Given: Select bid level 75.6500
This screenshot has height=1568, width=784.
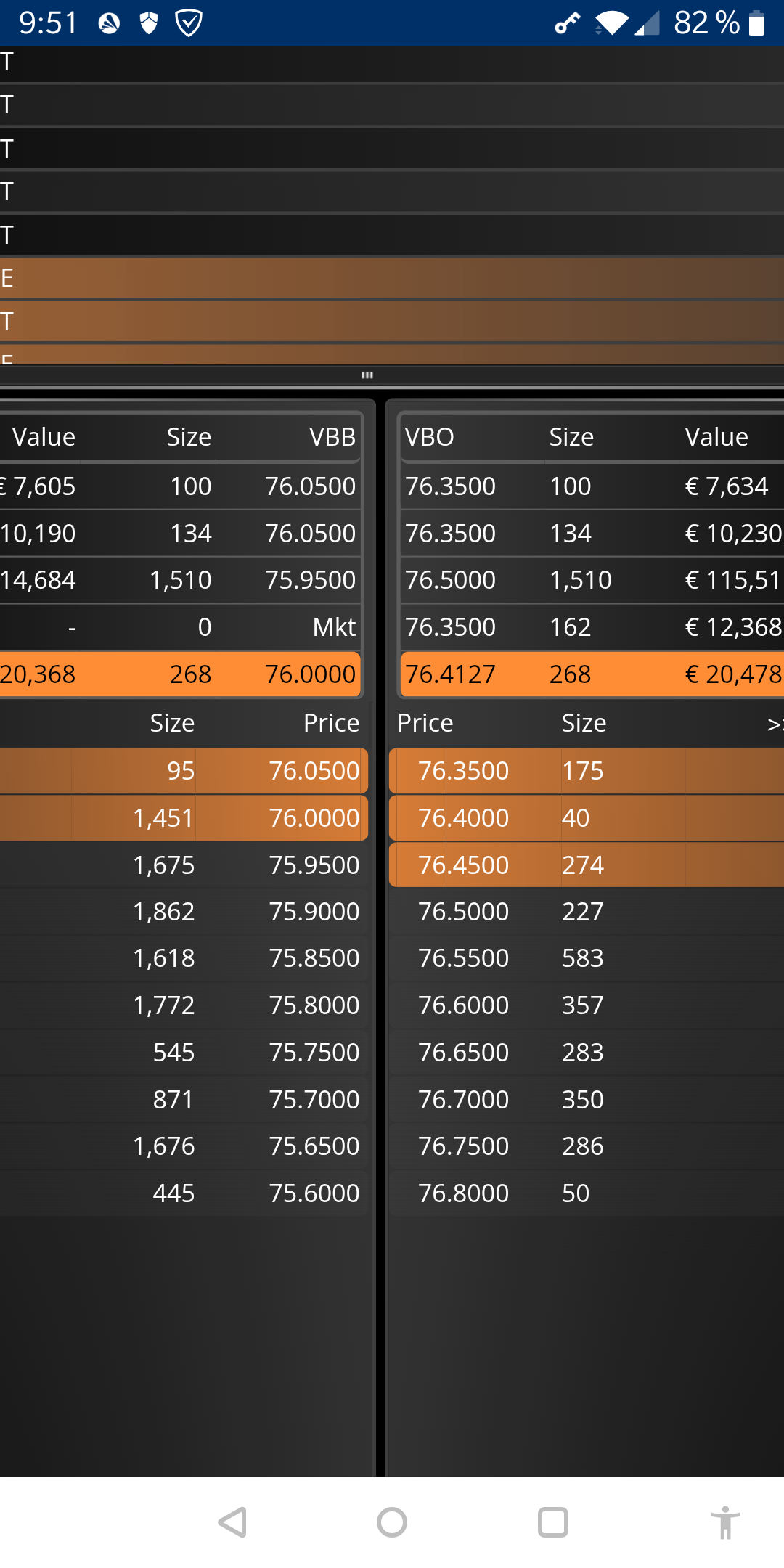Looking at the screenshot, I should pos(184,1146).
